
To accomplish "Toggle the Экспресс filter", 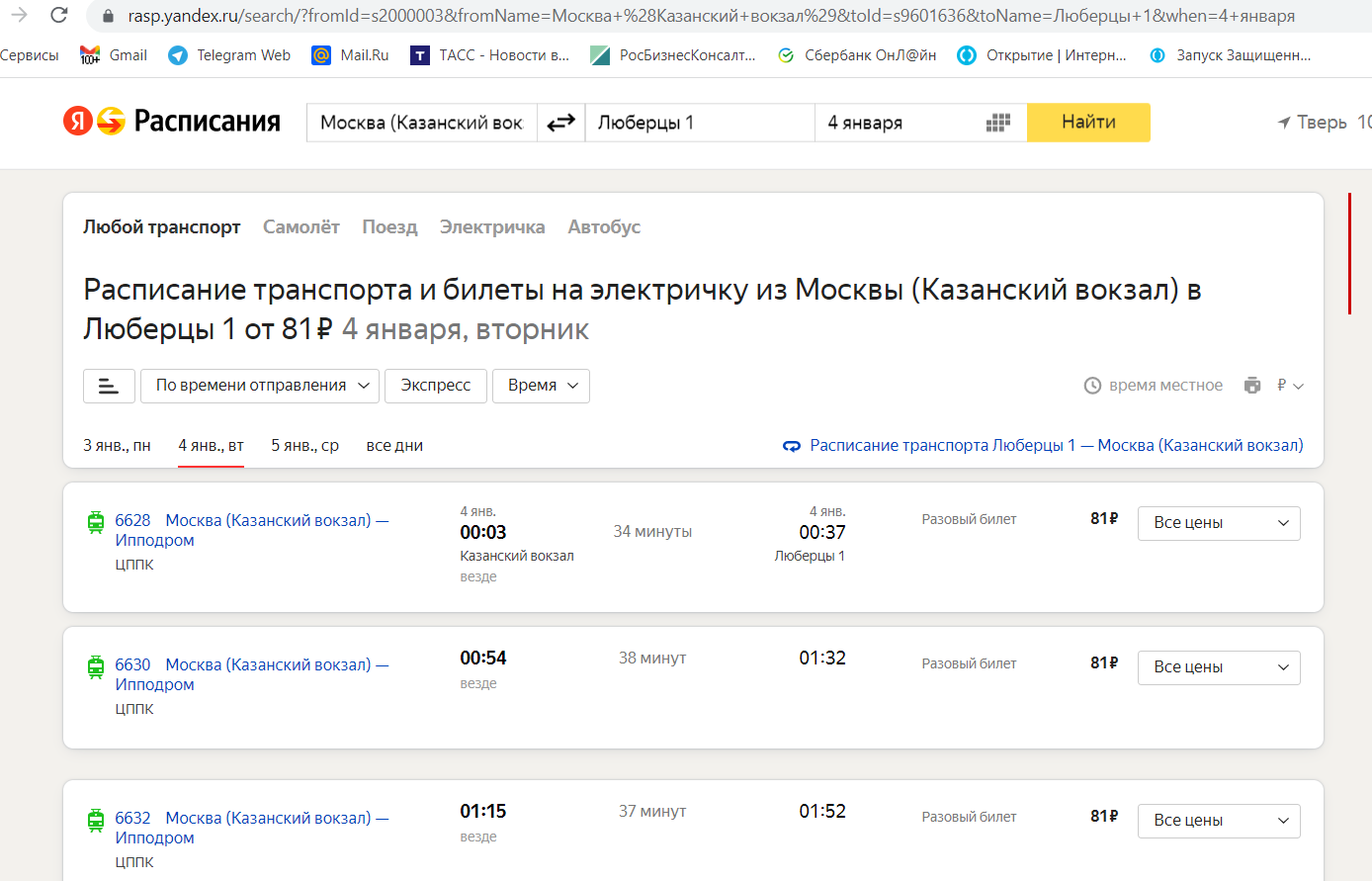I will point(435,386).
